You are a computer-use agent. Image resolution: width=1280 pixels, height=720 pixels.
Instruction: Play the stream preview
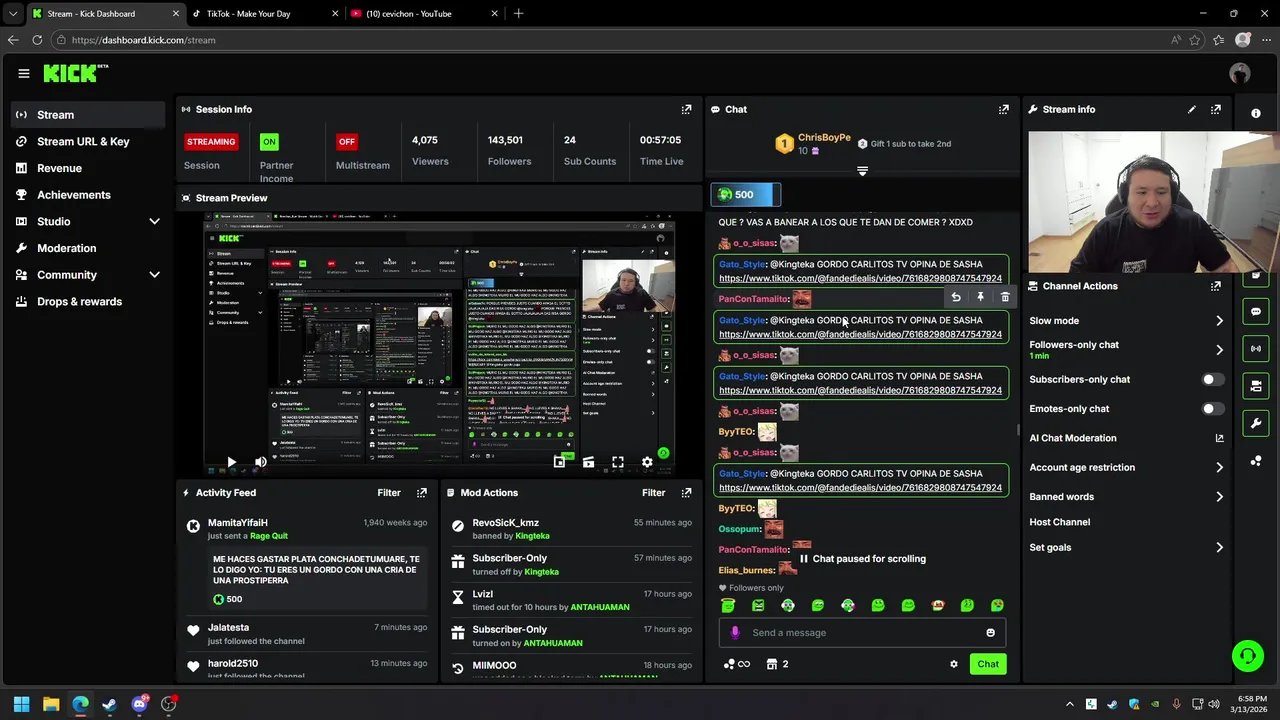click(231, 462)
